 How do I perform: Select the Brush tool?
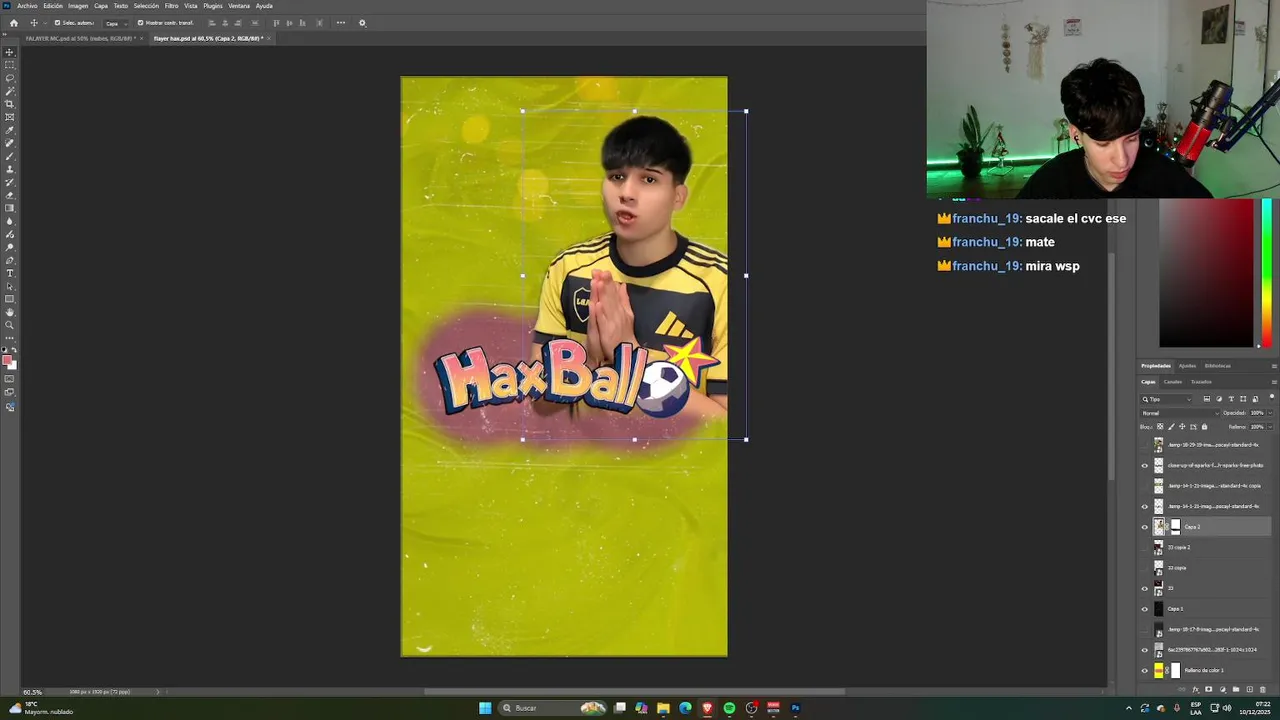point(10,156)
